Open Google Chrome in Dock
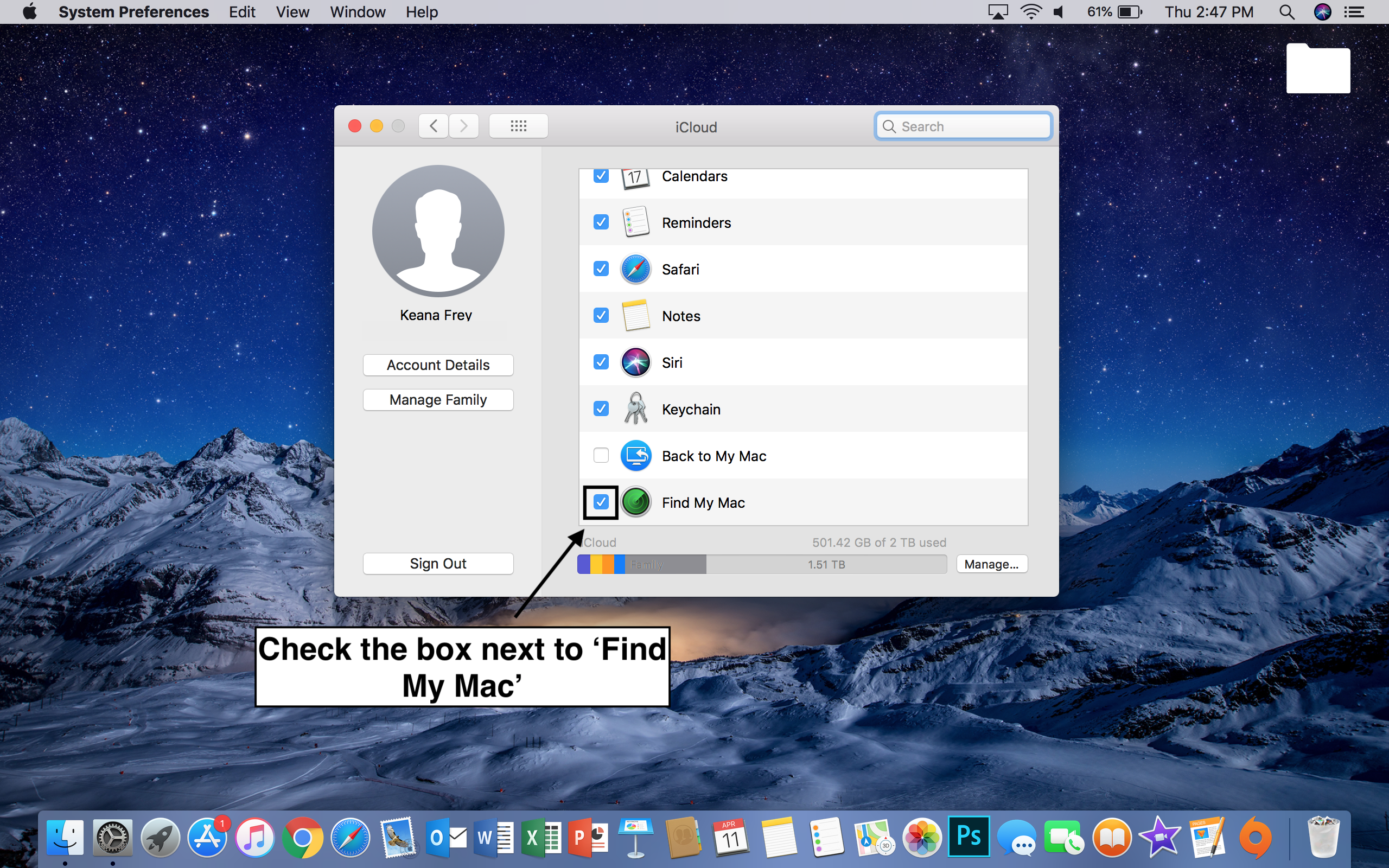The width and height of the screenshot is (1389, 868). click(302, 838)
